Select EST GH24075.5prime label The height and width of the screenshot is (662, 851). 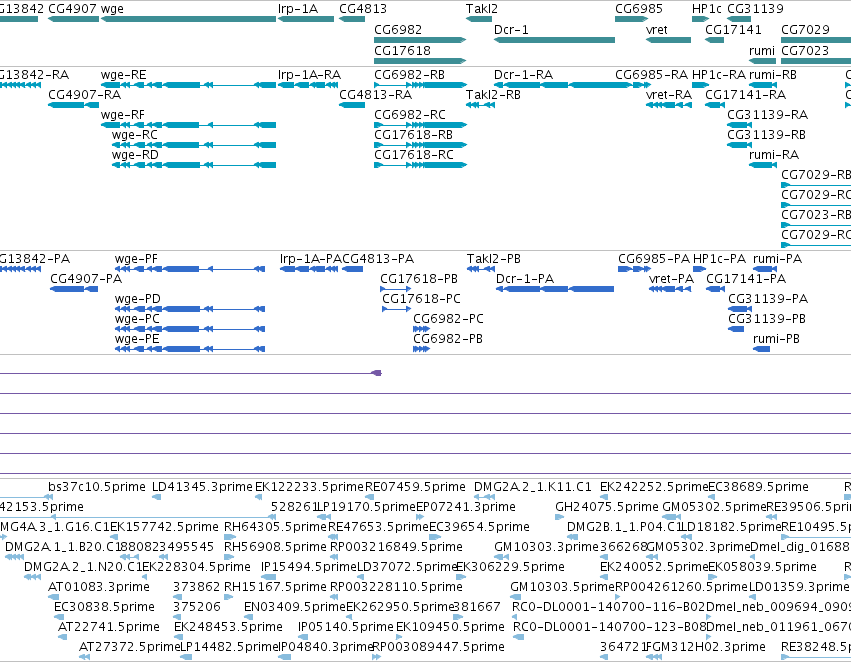(607, 507)
